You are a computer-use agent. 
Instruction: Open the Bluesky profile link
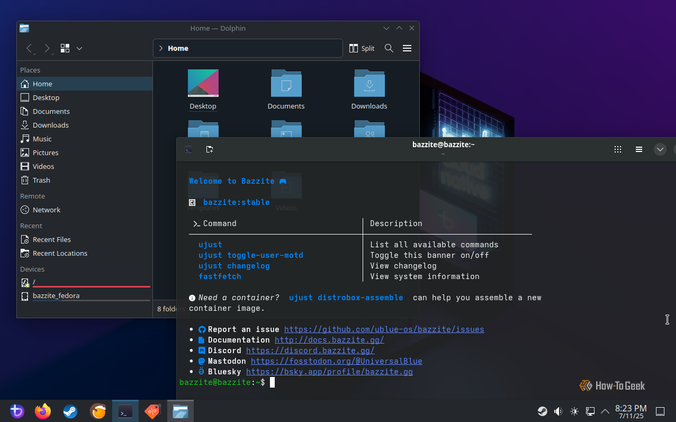coord(329,372)
